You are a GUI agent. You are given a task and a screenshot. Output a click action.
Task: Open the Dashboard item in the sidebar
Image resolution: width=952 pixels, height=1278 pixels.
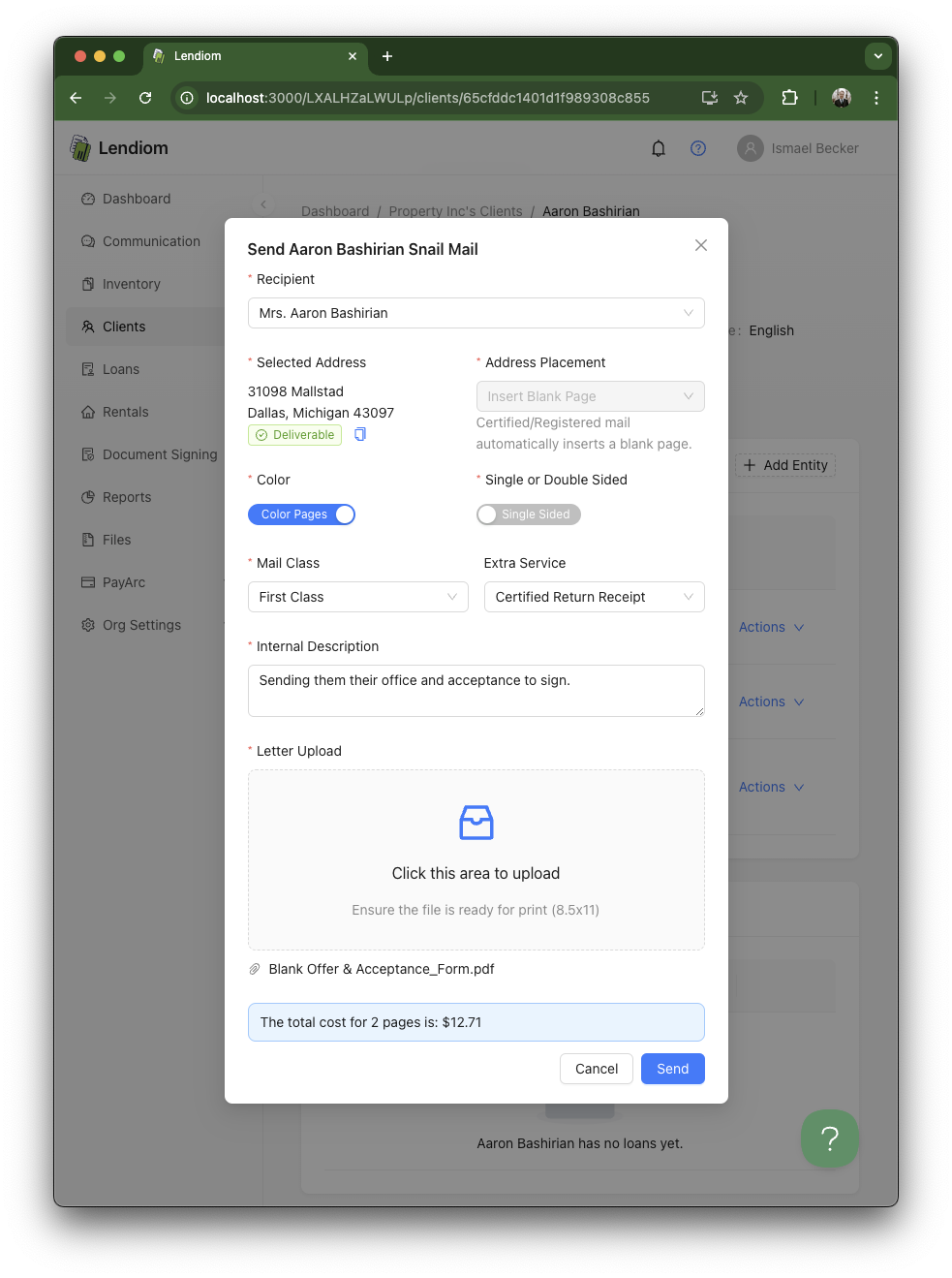[x=137, y=199]
